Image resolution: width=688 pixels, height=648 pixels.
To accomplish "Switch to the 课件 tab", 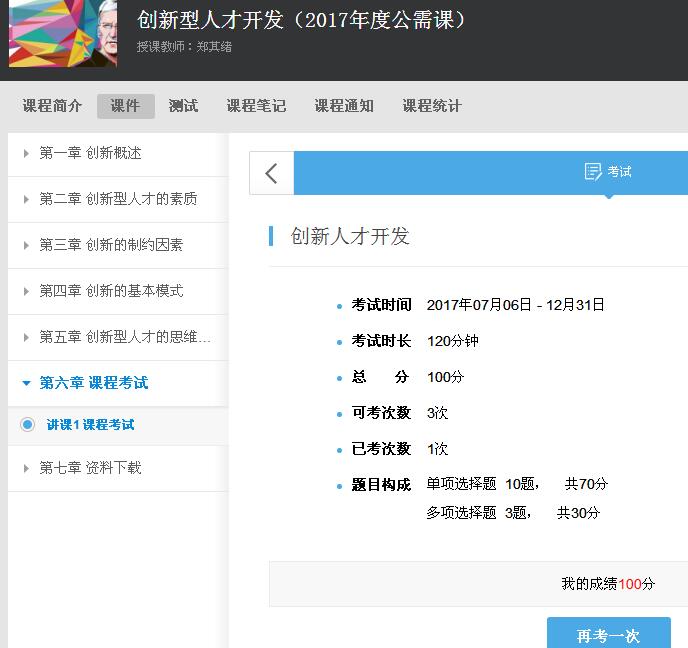I will coord(125,106).
